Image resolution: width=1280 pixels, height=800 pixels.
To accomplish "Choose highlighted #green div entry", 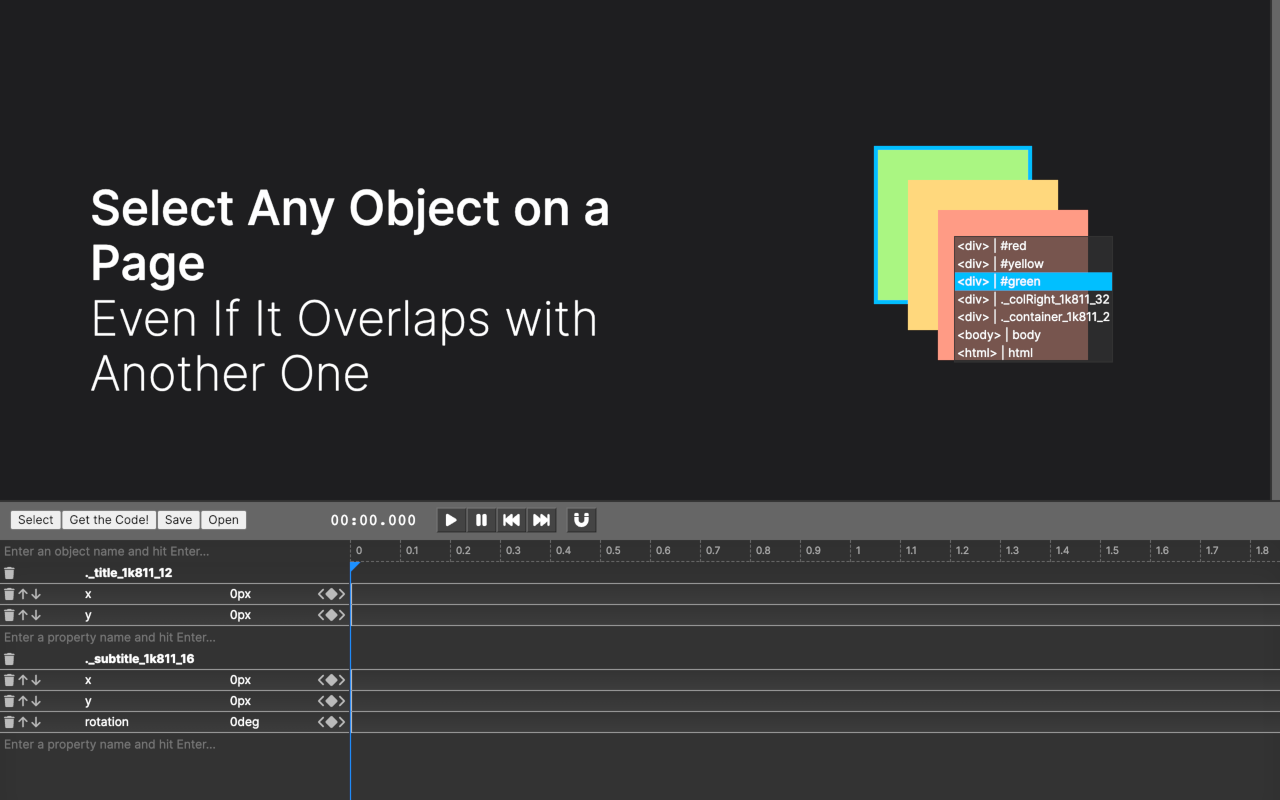I will tap(1033, 282).
